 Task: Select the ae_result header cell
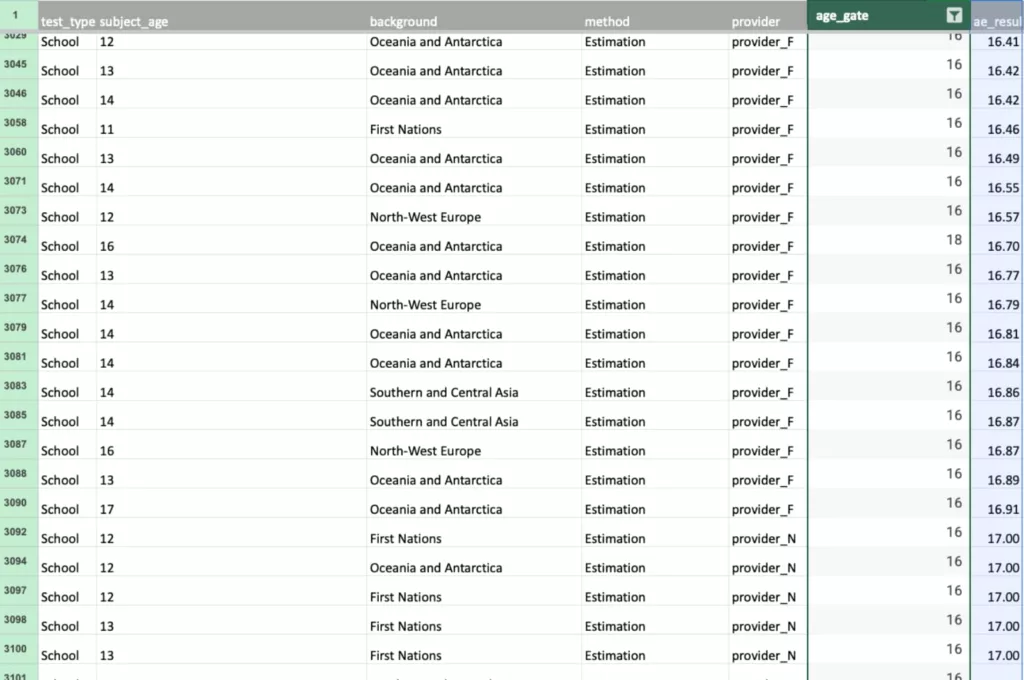click(x=996, y=21)
